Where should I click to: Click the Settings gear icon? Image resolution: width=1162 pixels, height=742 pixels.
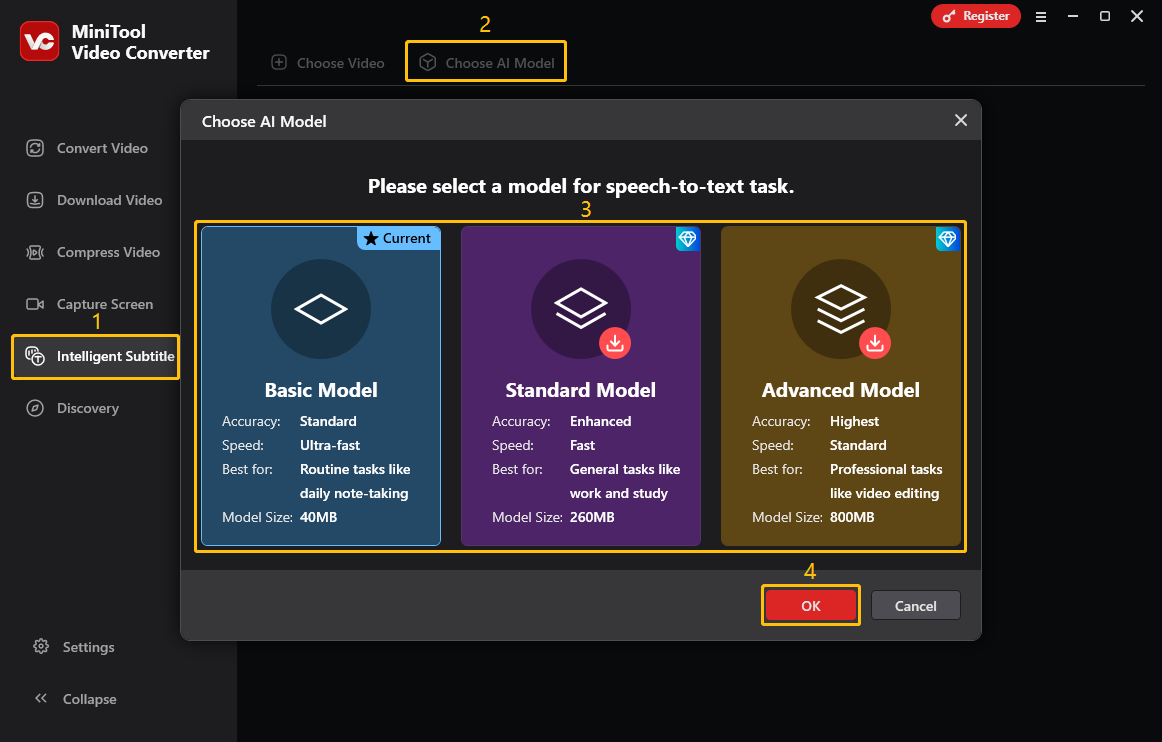[41, 646]
